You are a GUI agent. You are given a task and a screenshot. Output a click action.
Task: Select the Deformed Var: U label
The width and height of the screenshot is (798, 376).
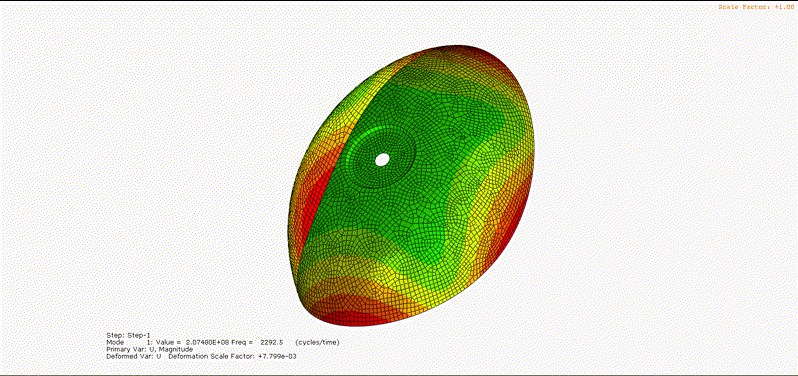(134, 357)
